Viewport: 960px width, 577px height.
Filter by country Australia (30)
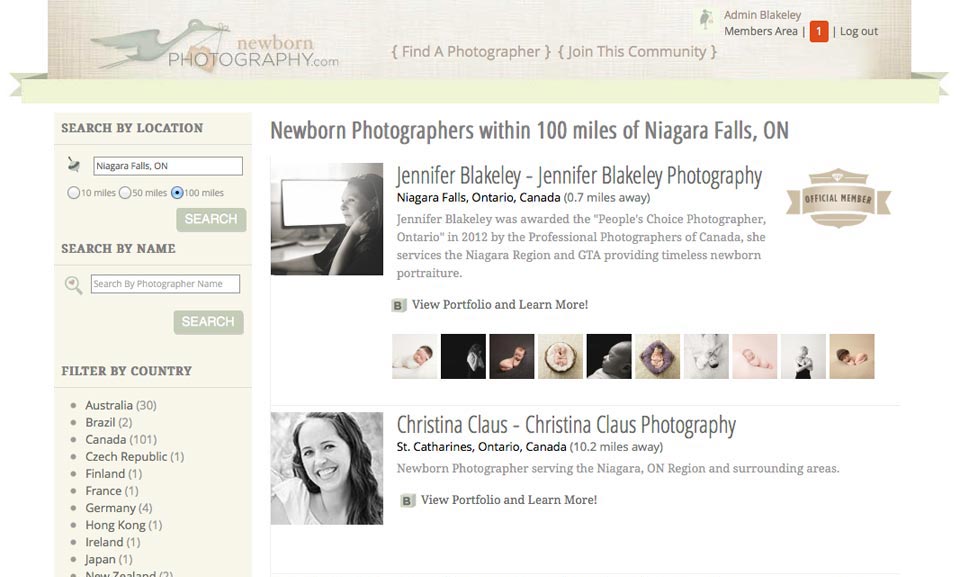(121, 405)
